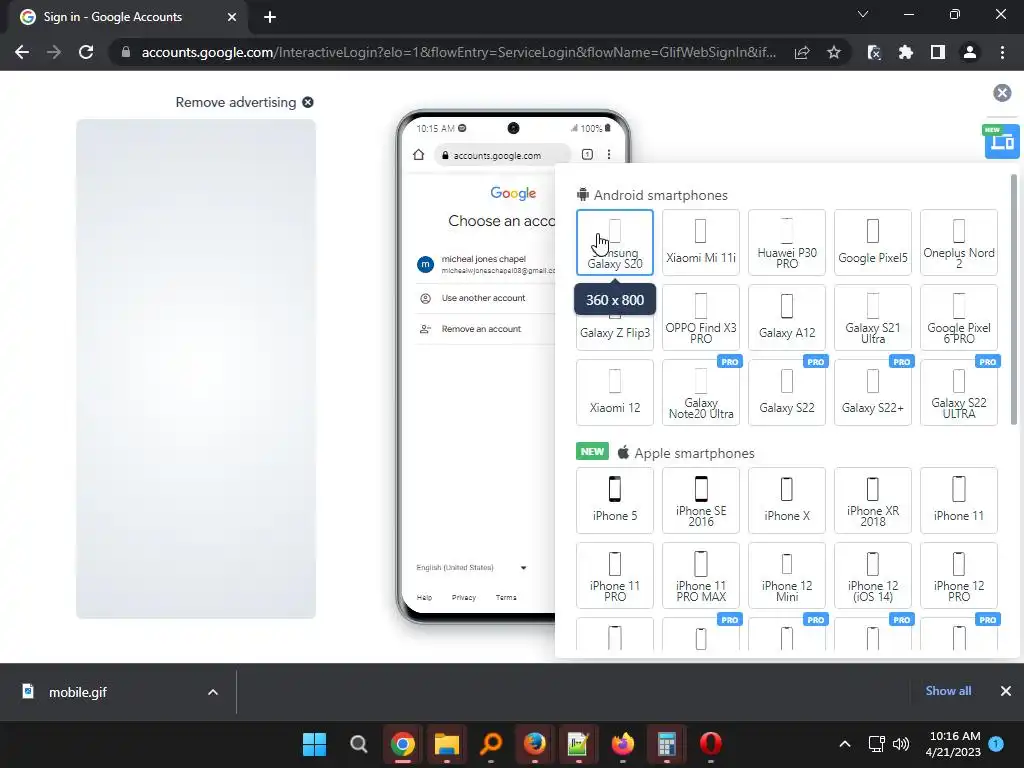Reload the current page

(86, 52)
